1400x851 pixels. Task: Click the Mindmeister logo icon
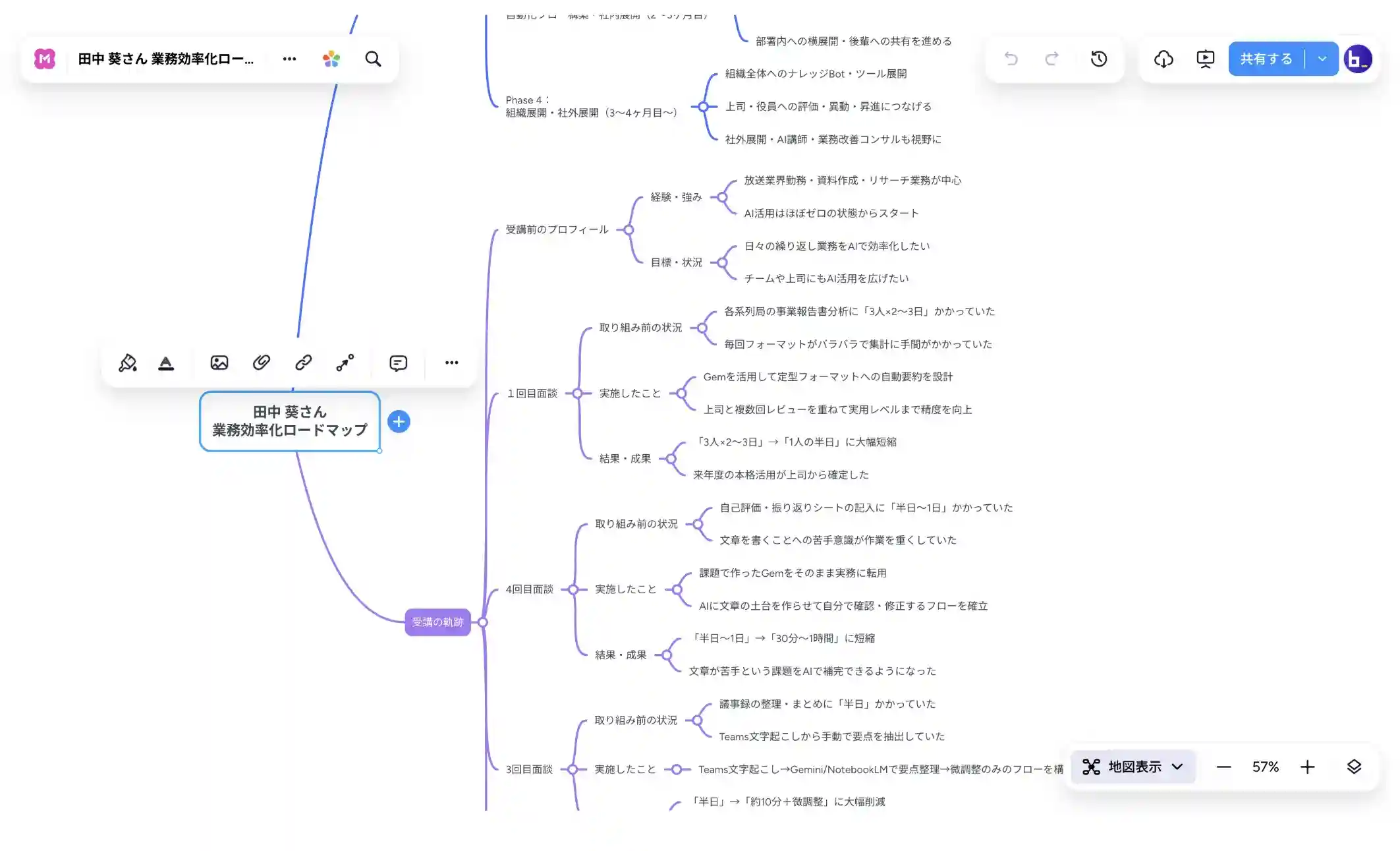point(45,59)
